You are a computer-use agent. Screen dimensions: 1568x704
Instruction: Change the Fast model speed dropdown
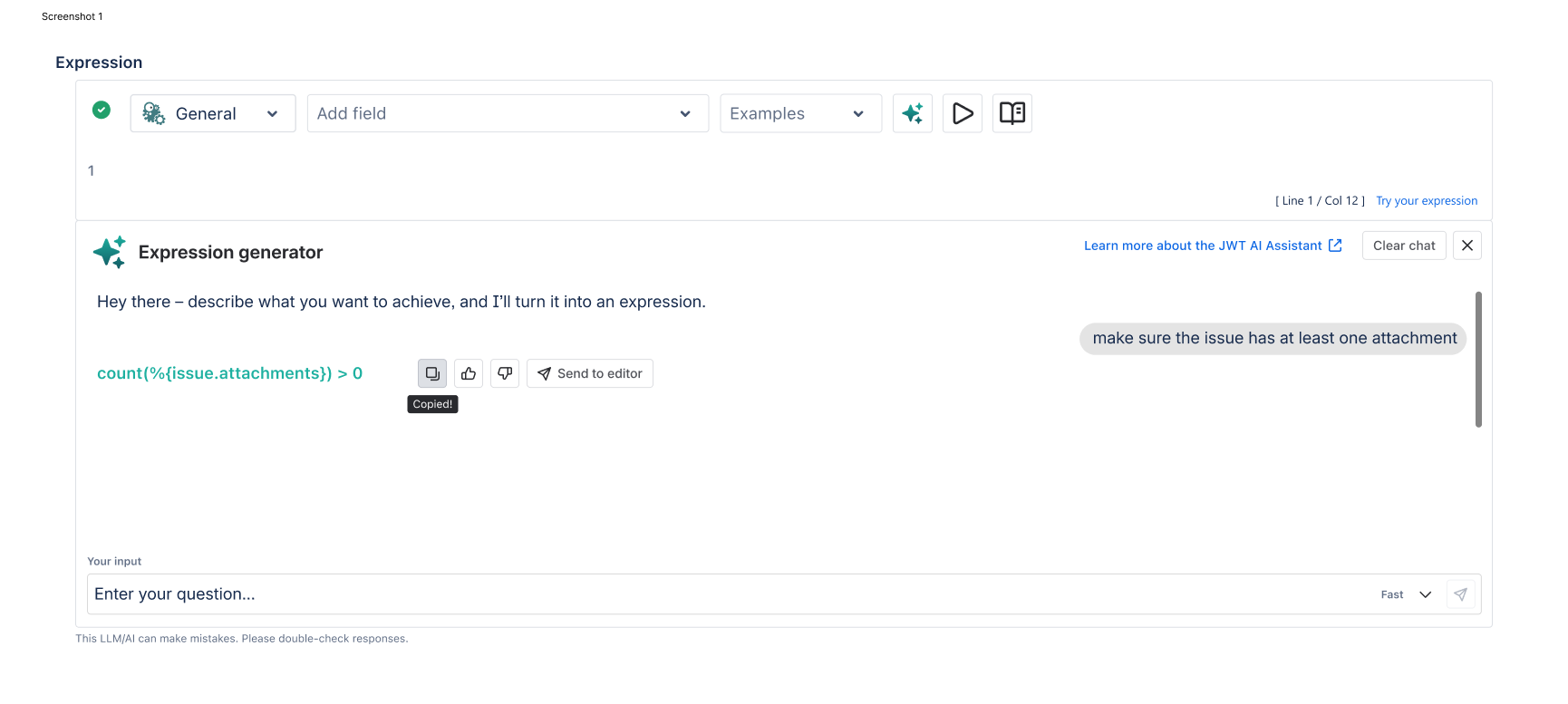(1406, 594)
